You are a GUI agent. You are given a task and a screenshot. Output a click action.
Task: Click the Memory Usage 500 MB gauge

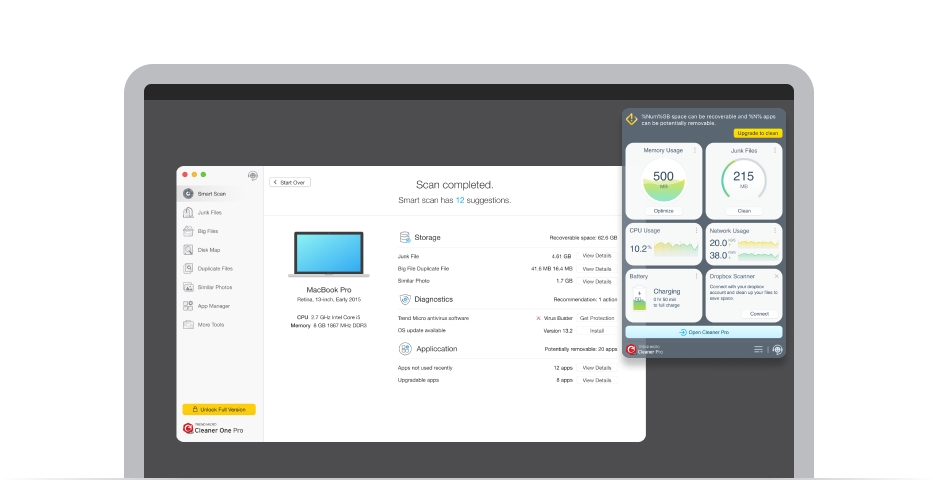[663, 180]
